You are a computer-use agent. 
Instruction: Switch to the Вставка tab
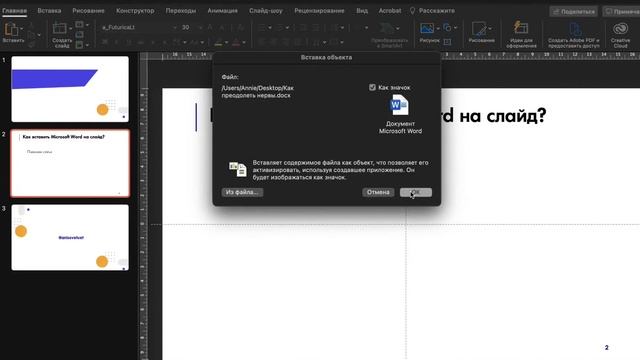49,11
